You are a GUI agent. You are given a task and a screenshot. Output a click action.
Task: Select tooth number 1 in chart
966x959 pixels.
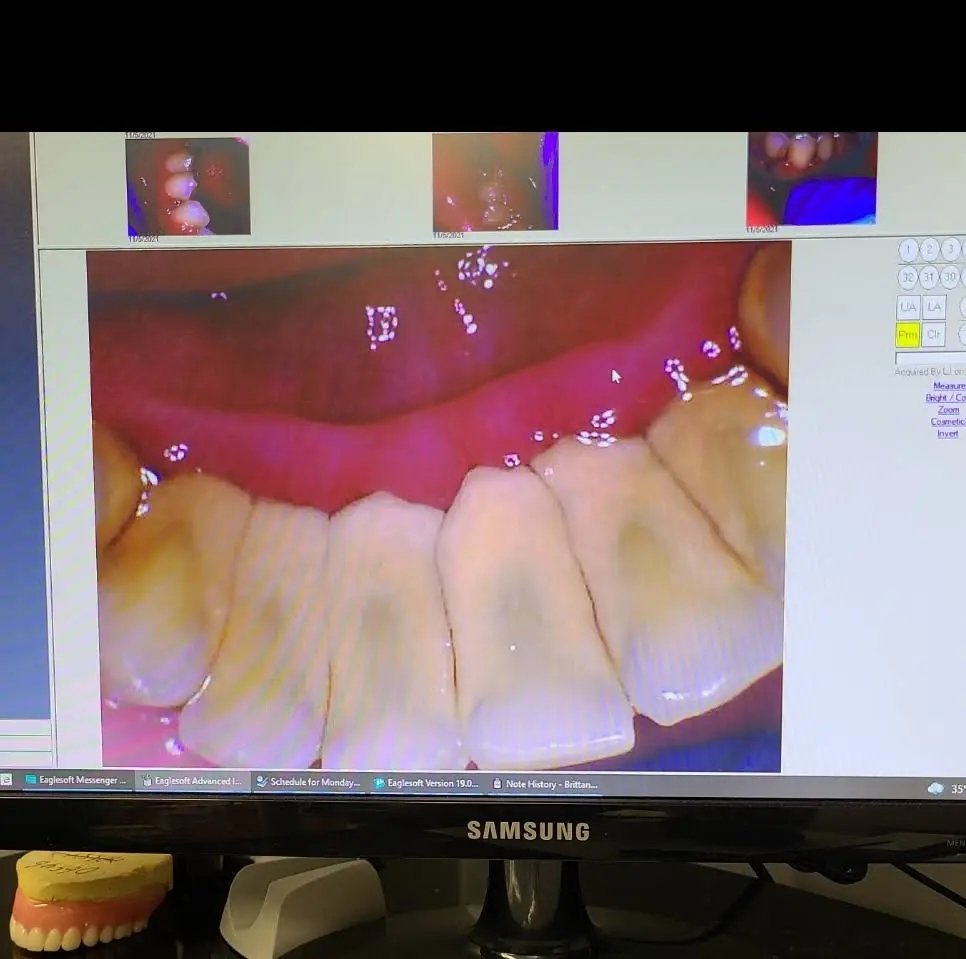coord(908,249)
